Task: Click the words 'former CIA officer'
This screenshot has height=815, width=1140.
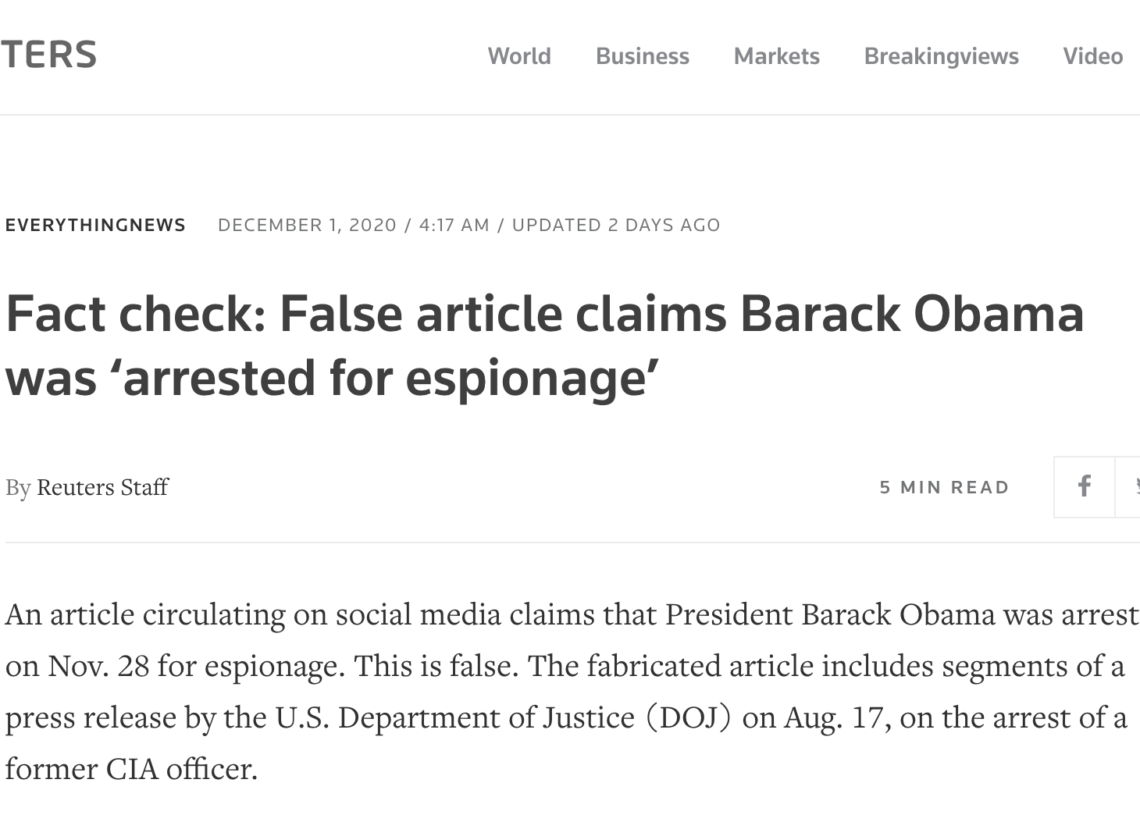Action: [132, 769]
